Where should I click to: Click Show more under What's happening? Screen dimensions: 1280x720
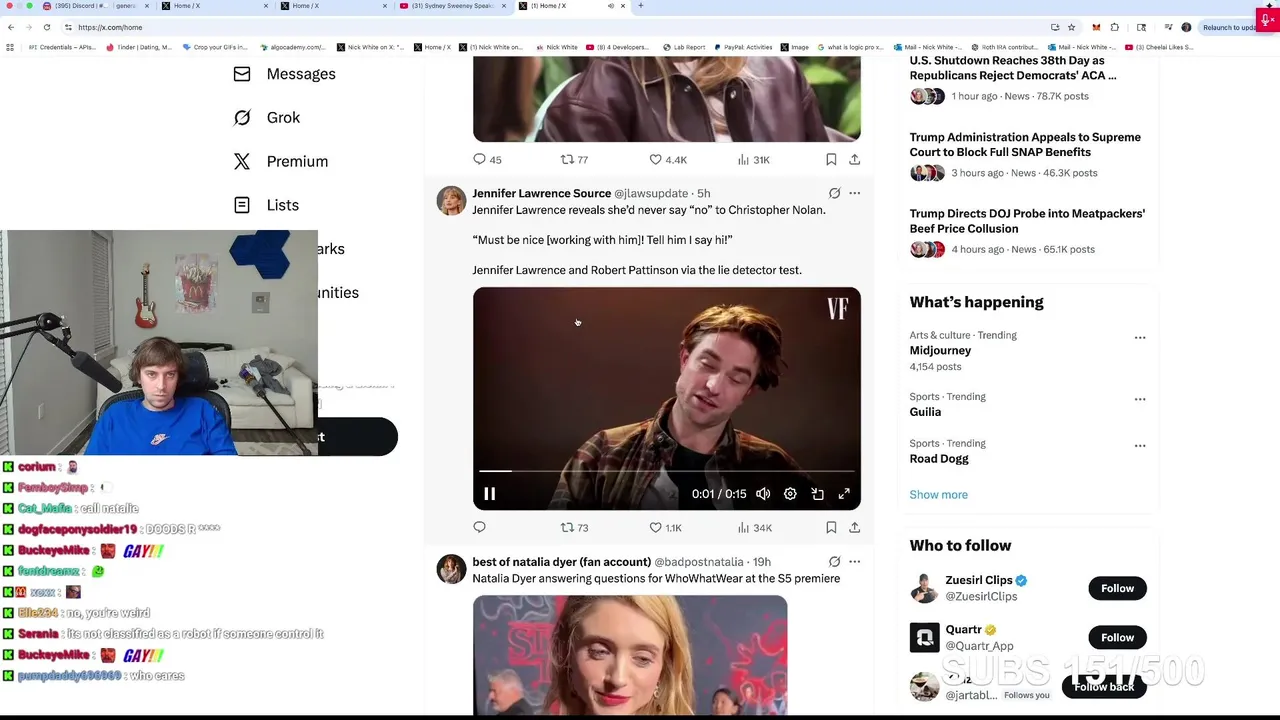pos(938,495)
